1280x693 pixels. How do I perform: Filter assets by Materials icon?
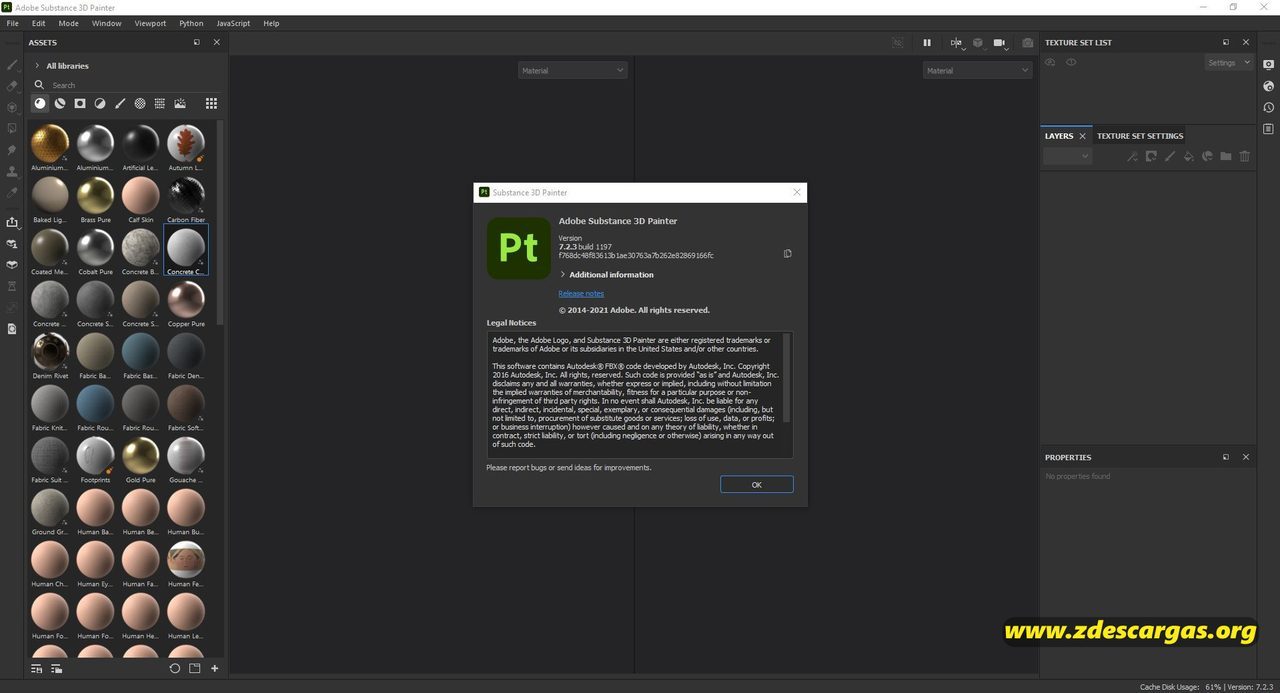click(40, 103)
